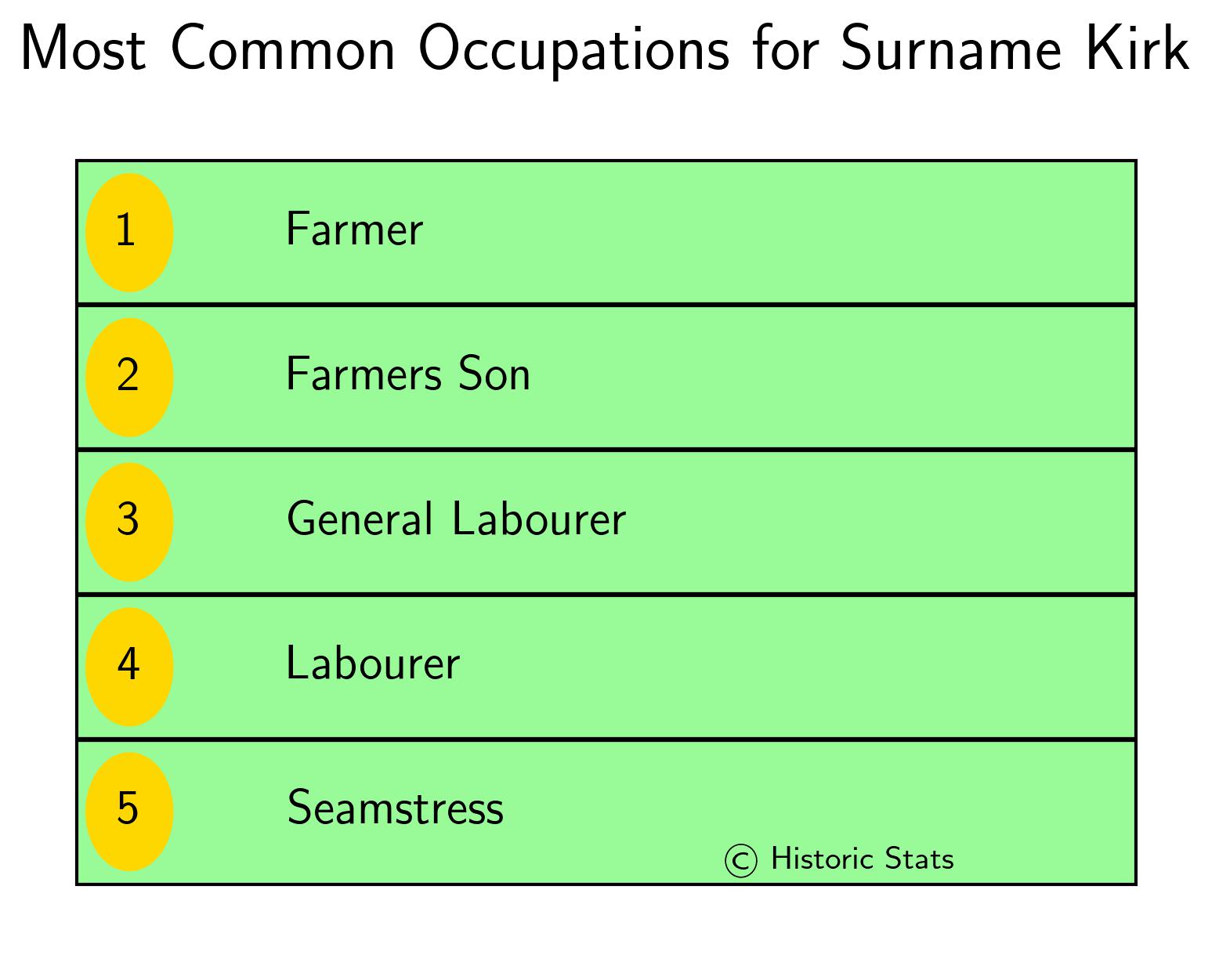Image resolution: width=1219 pixels, height=980 pixels.
Task: Select the Farmer occupation label
Action: click(x=354, y=230)
